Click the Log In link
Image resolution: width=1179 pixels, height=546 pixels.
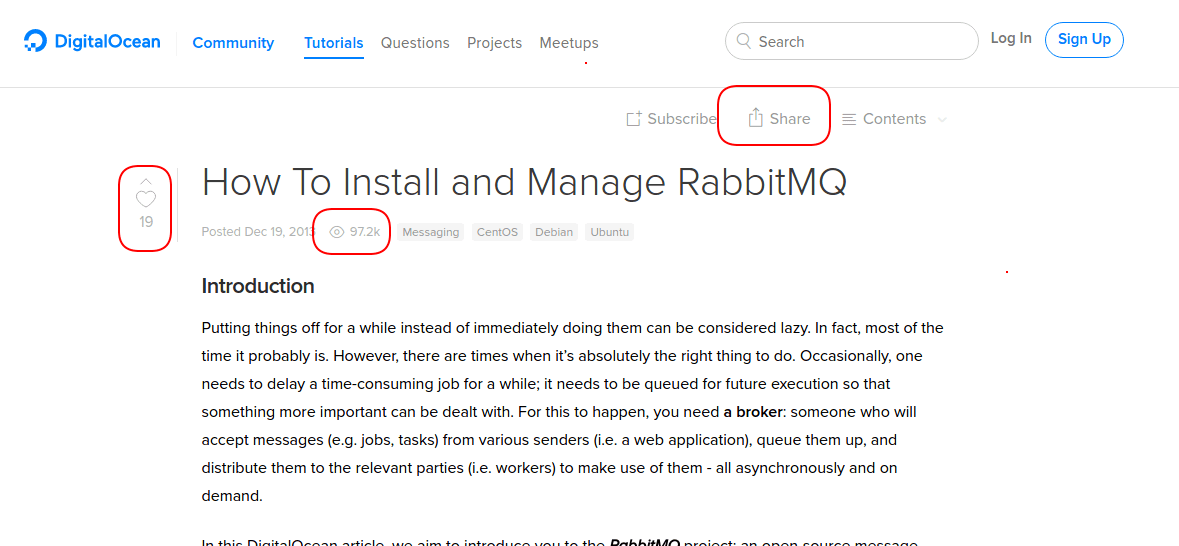pyautogui.click(x=1011, y=38)
